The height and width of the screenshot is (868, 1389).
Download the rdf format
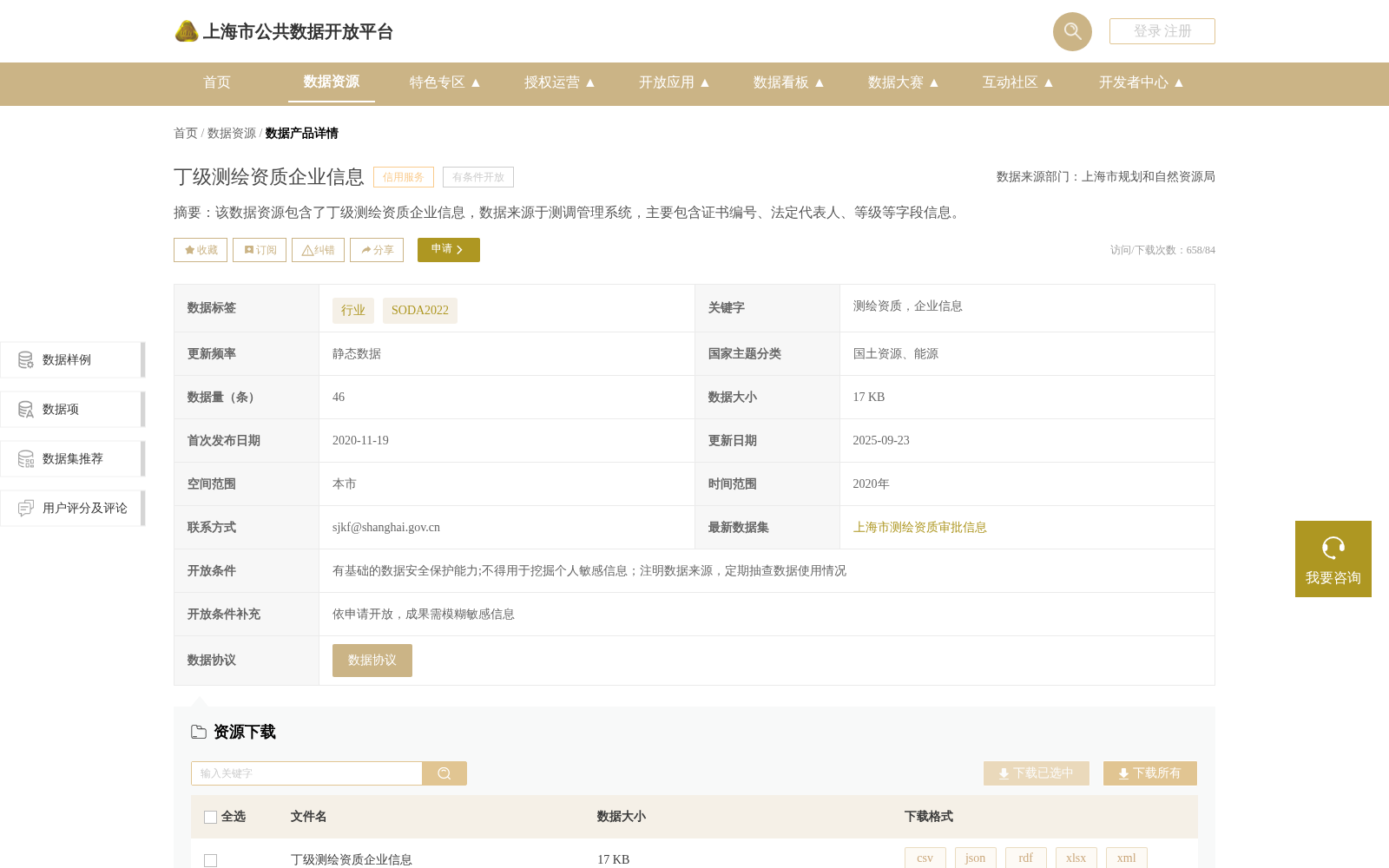1026,858
